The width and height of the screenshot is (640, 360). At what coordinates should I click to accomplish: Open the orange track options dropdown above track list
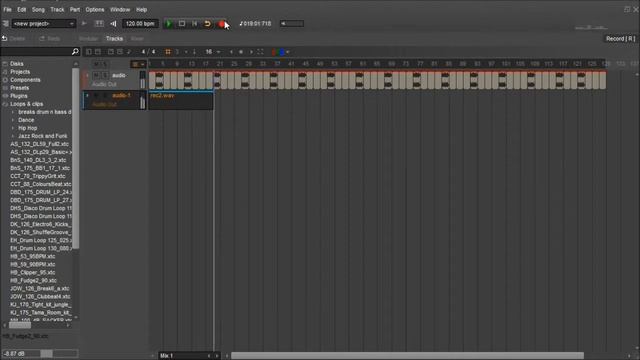[x=138, y=64]
